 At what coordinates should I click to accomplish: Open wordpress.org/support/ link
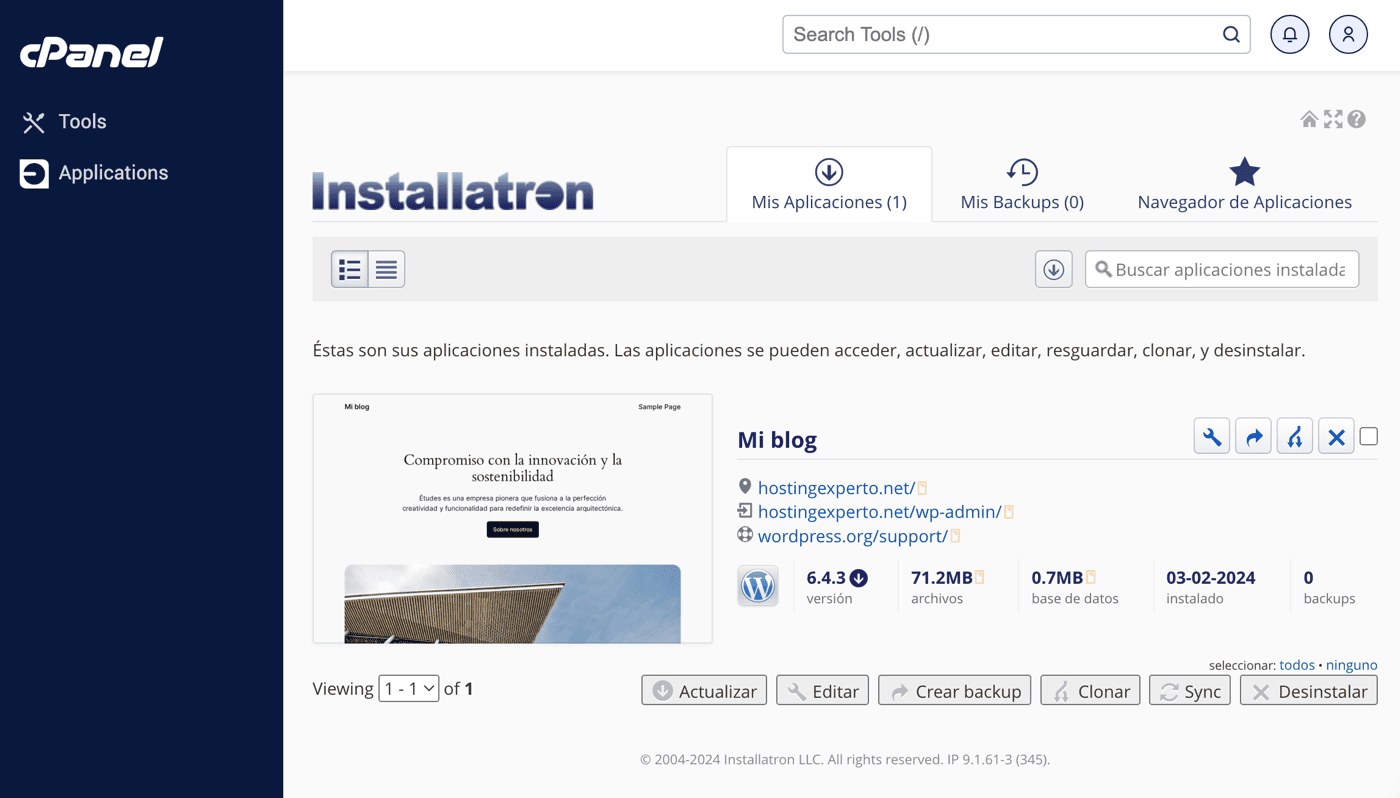pyautogui.click(x=852, y=536)
